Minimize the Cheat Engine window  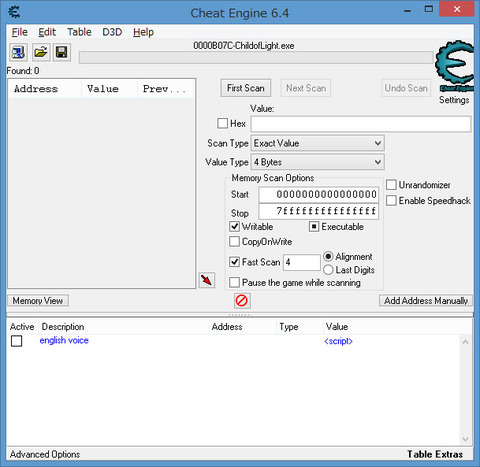[407, 11]
